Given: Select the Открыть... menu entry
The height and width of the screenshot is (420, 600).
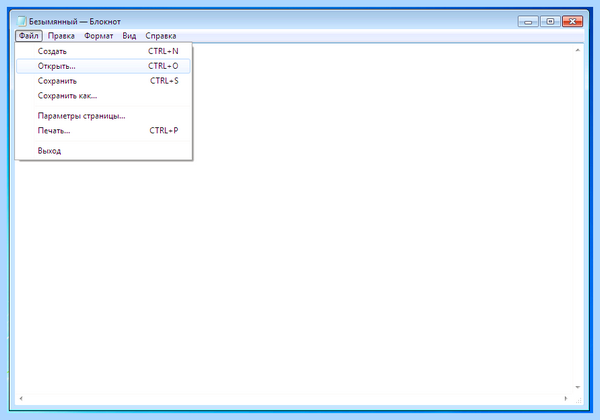Looking at the screenshot, I should [103, 66].
